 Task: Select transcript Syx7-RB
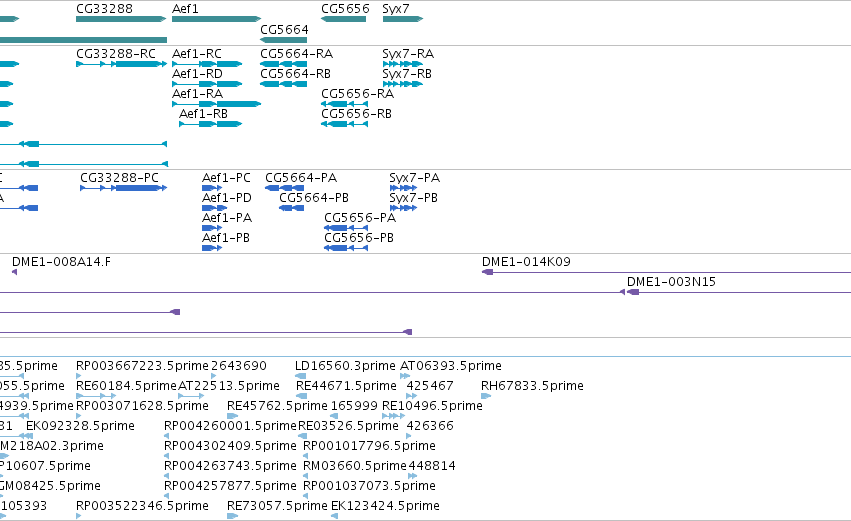coord(403,84)
